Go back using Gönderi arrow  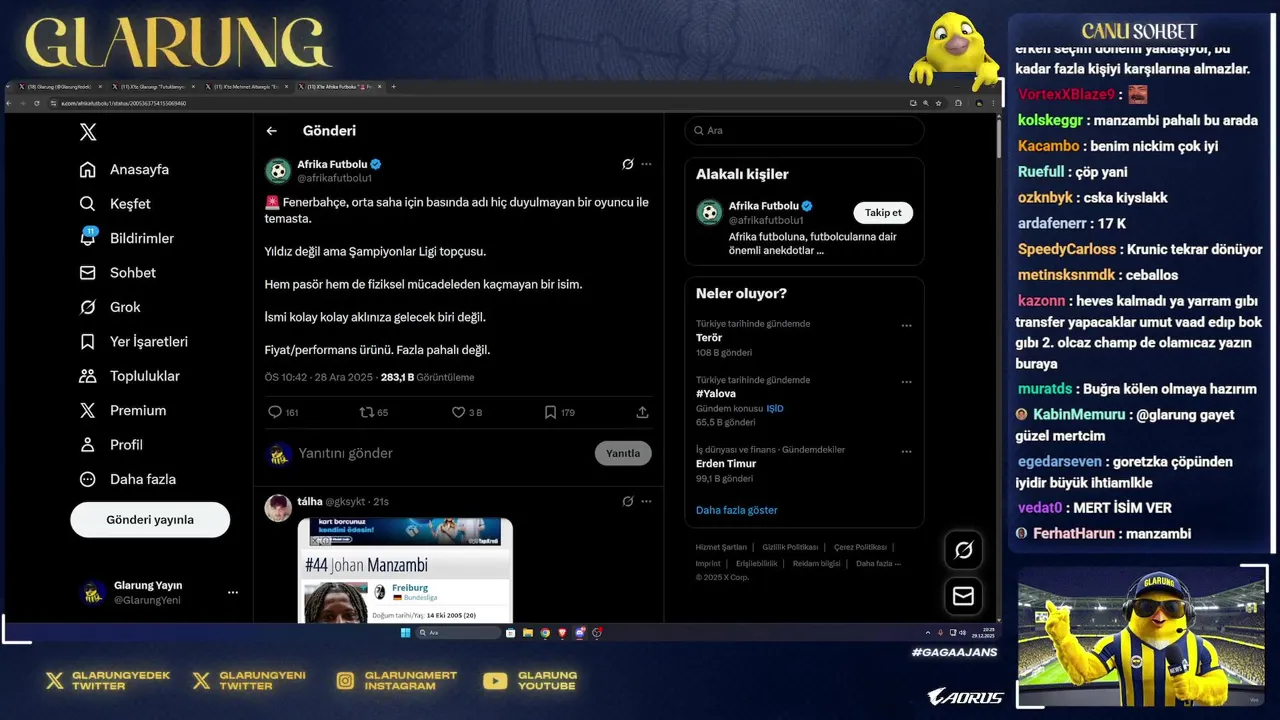tap(271, 131)
